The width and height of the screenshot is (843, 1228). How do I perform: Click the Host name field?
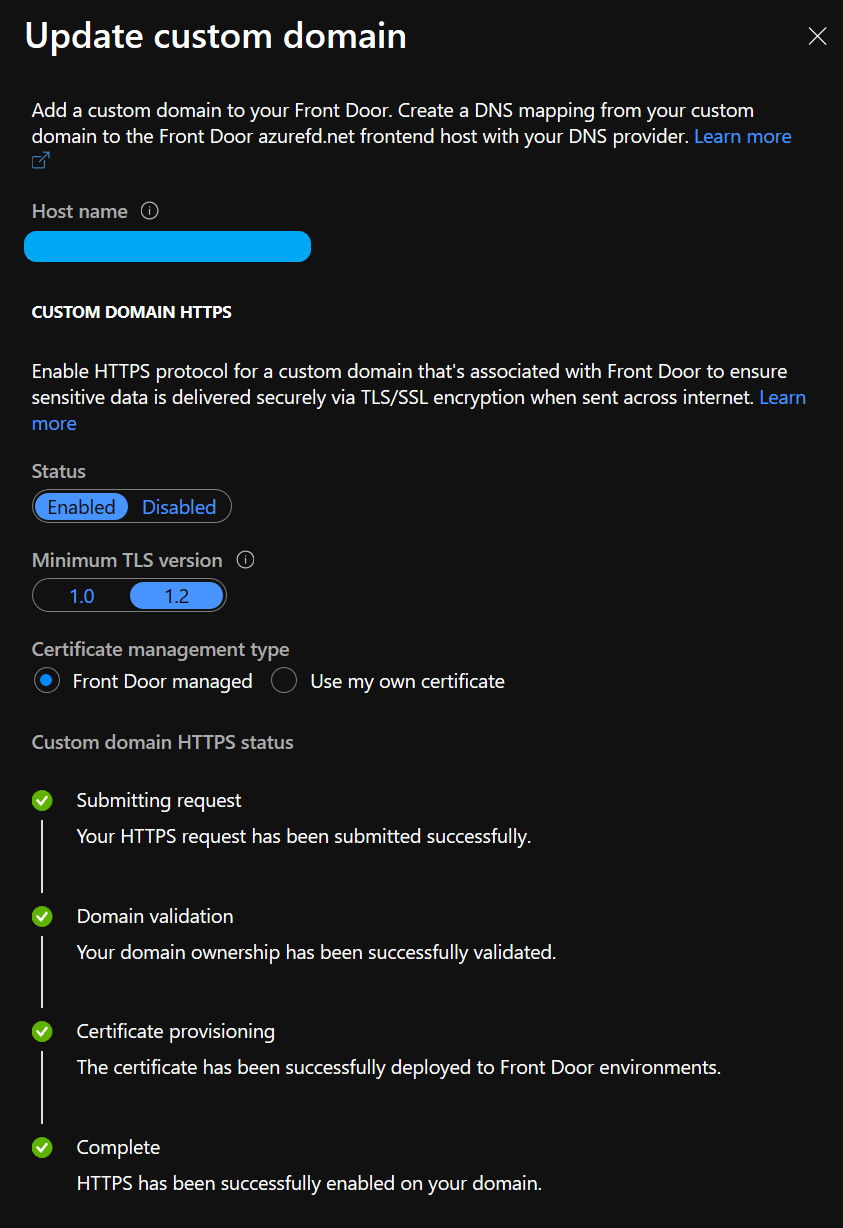click(167, 246)
